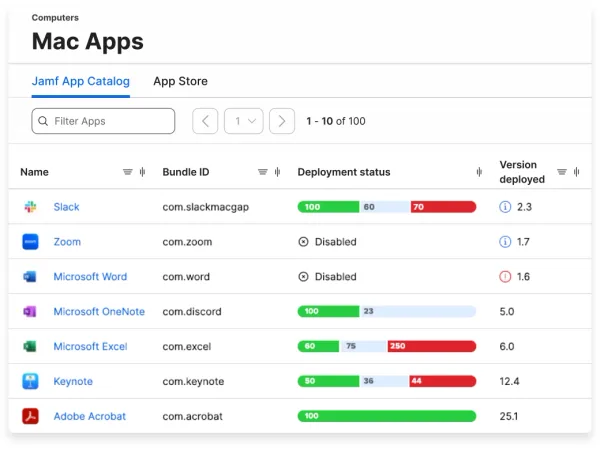
Task: Click the Microsoft Word app icon
Action: tap(30, 277)
